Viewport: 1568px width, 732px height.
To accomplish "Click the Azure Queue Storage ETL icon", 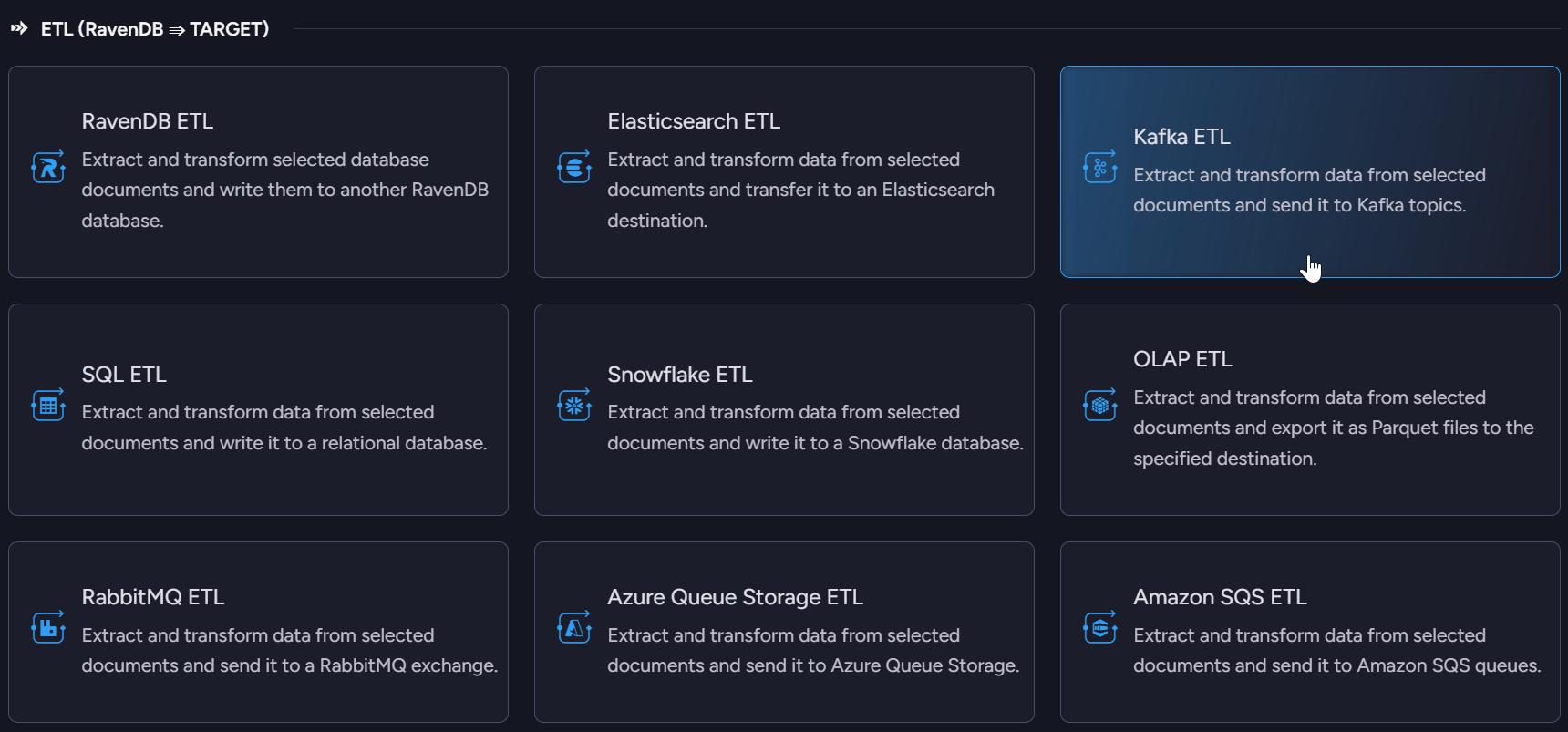I will click(574, 627).
